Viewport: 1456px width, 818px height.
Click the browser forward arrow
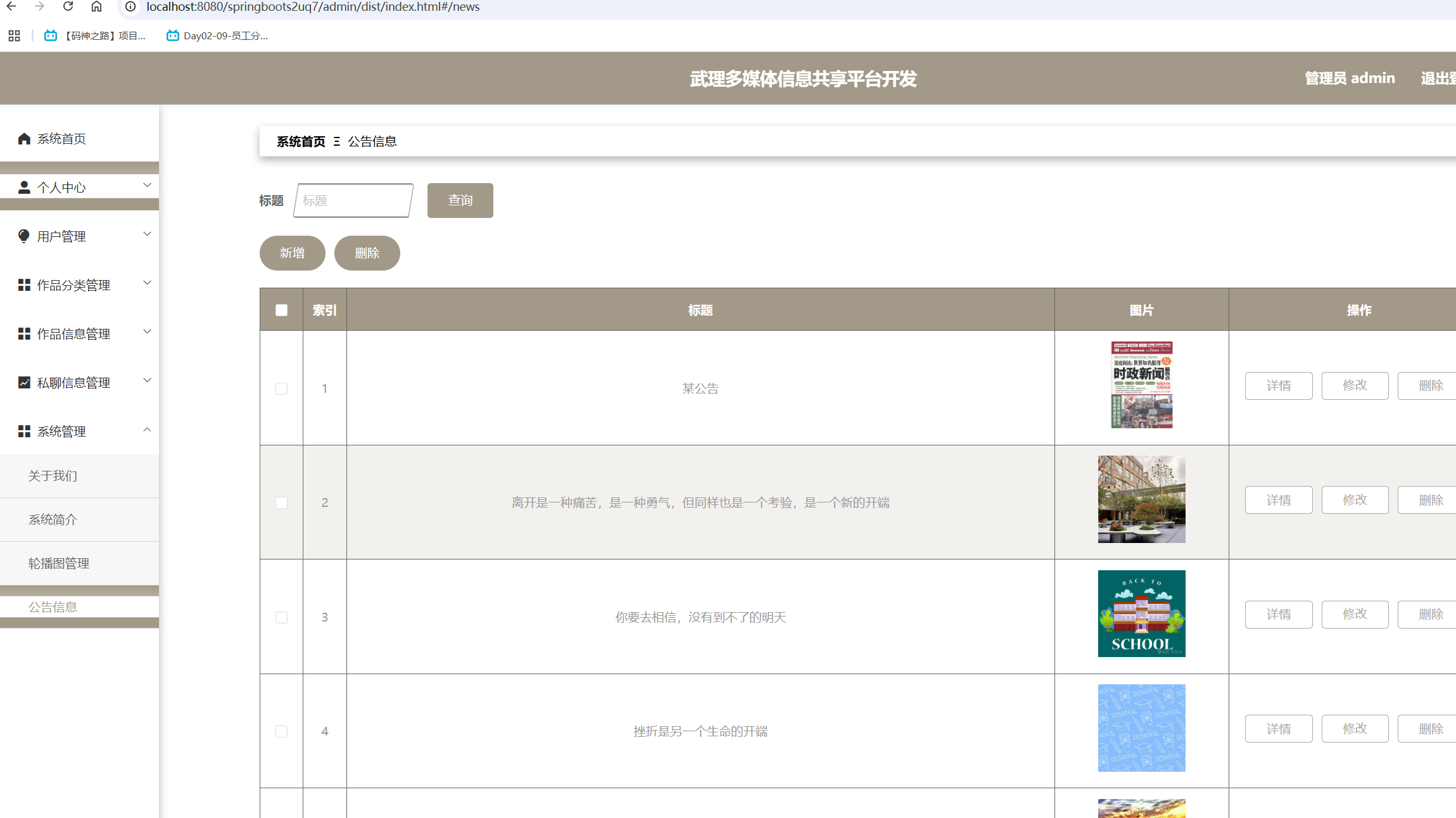point(39,6)
